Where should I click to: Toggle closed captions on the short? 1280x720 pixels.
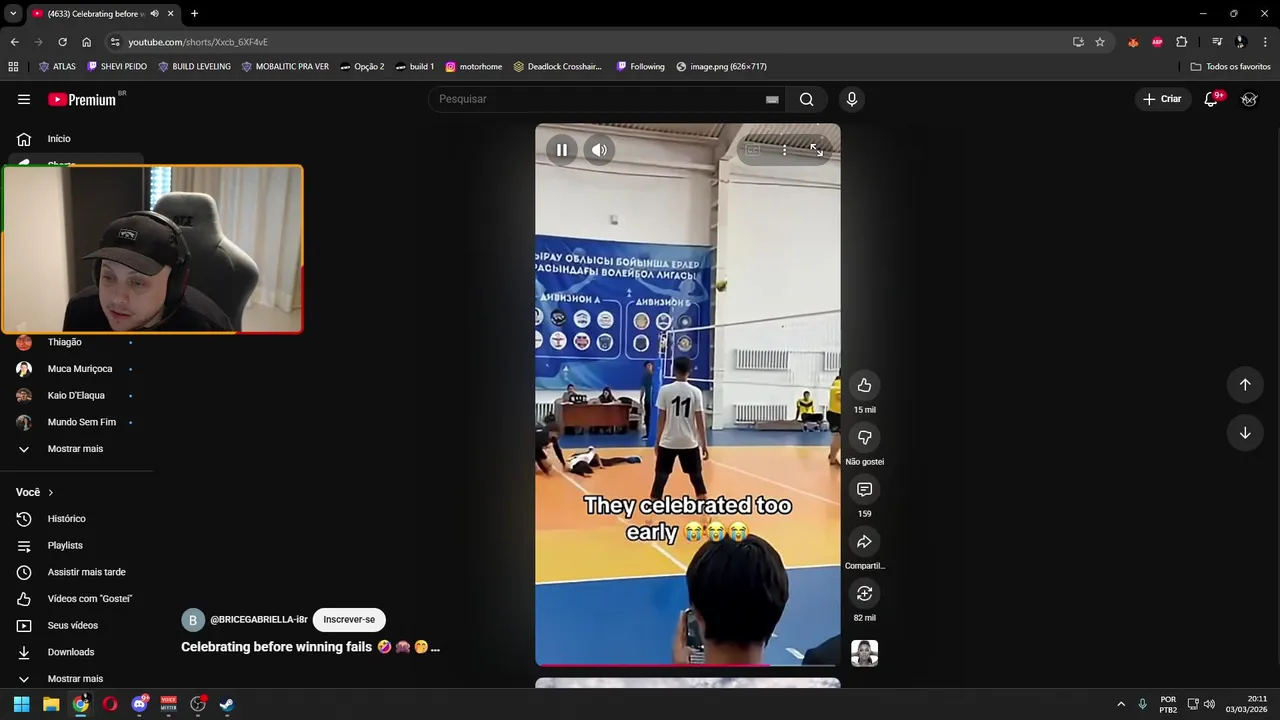(x=753, y=150)
